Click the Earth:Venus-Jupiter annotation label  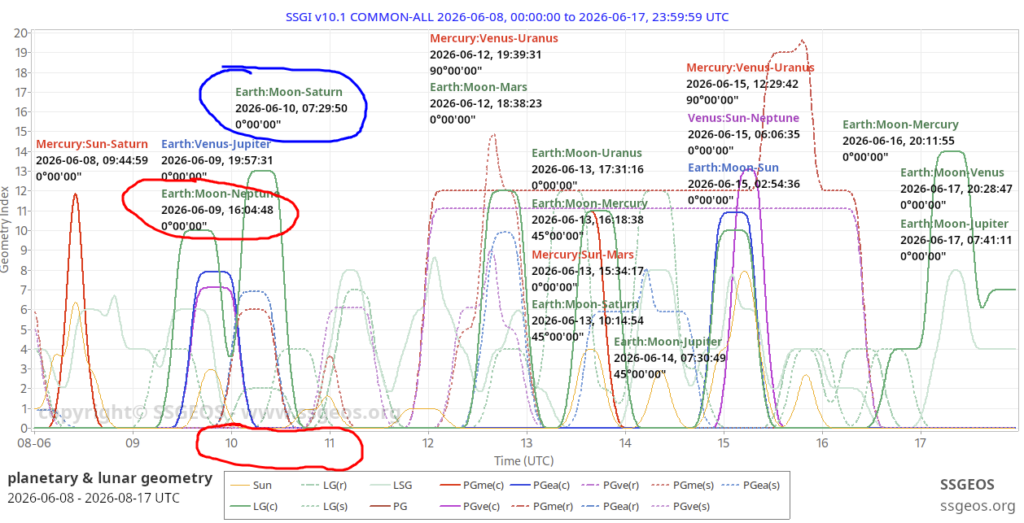point(216,144)
